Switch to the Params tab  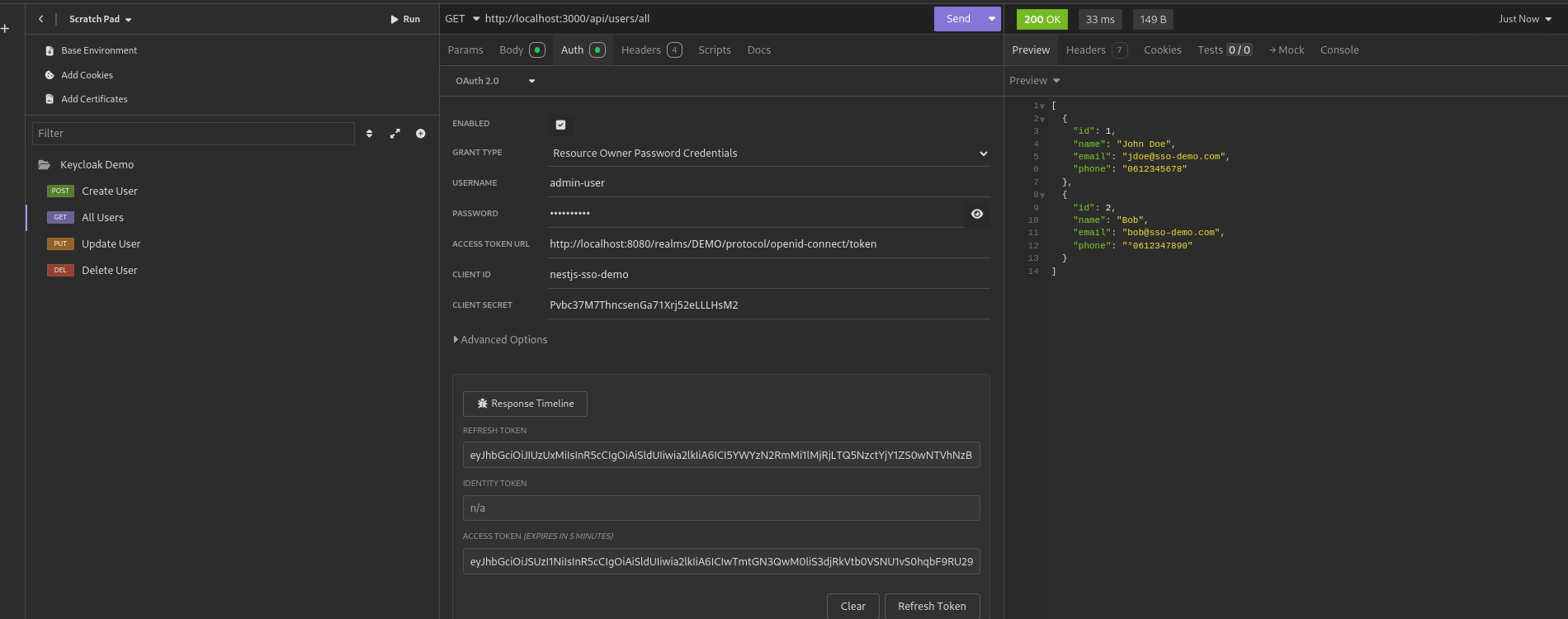click(x=465, y=50)
